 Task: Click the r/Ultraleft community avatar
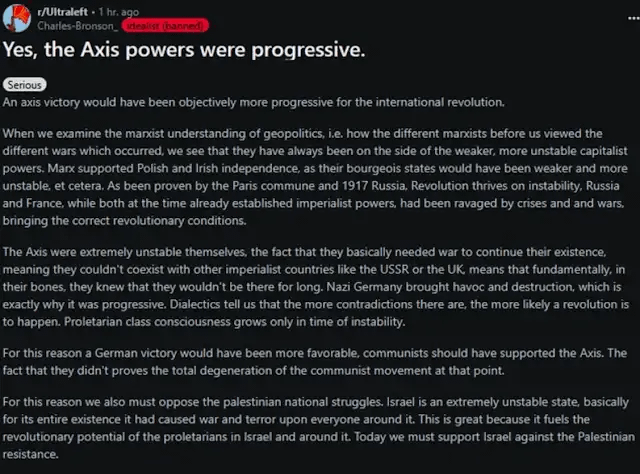[17, 18]
